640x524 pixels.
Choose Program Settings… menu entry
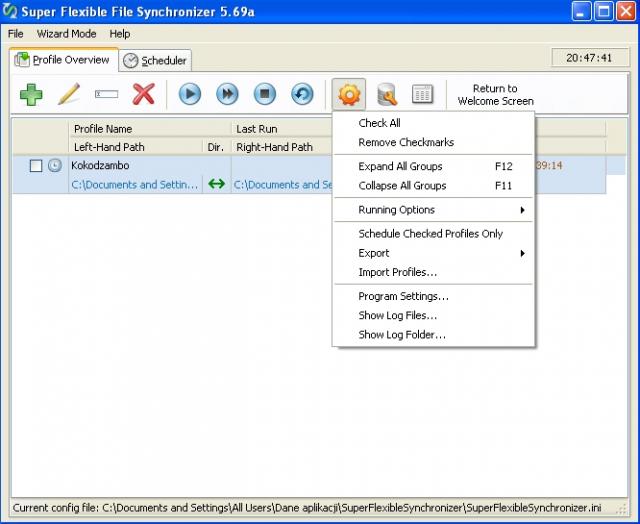[403, 296]
